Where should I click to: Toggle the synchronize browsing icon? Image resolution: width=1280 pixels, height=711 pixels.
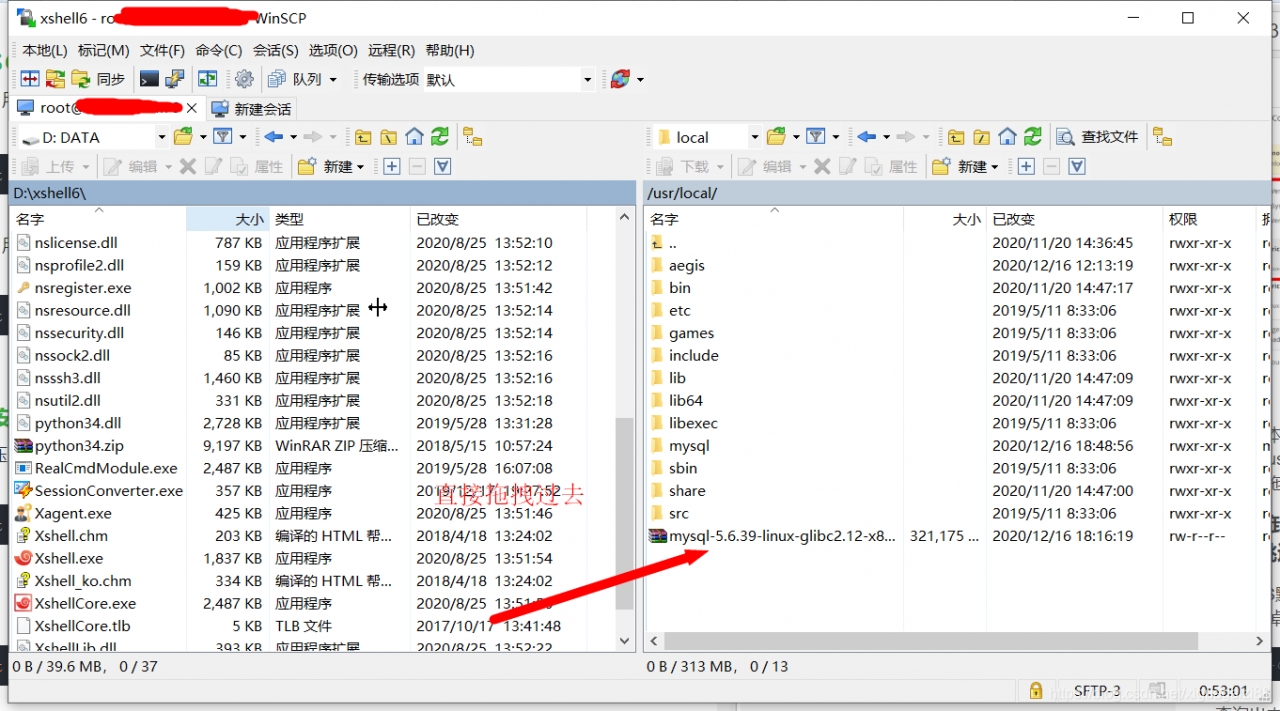click(x=207, y=79)
